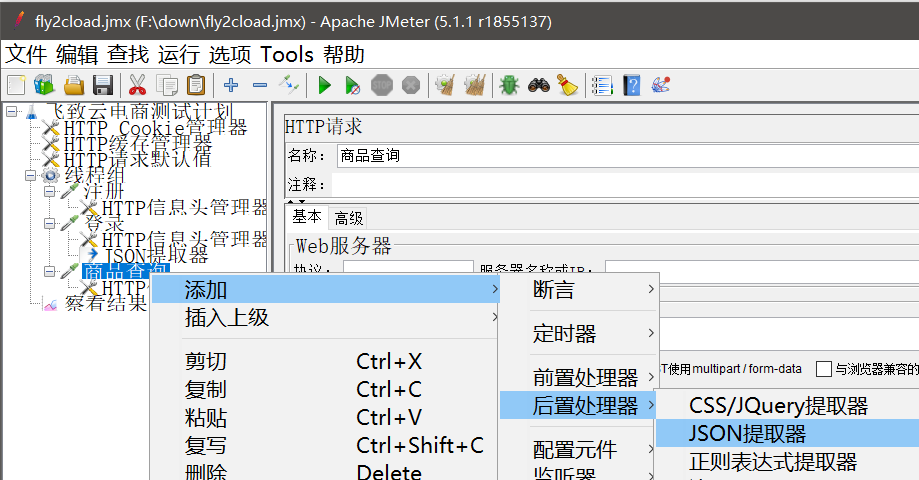Click the 注释 comment input field
The width and height of the screenshot is (919, 480).
(x=625, y=185)
